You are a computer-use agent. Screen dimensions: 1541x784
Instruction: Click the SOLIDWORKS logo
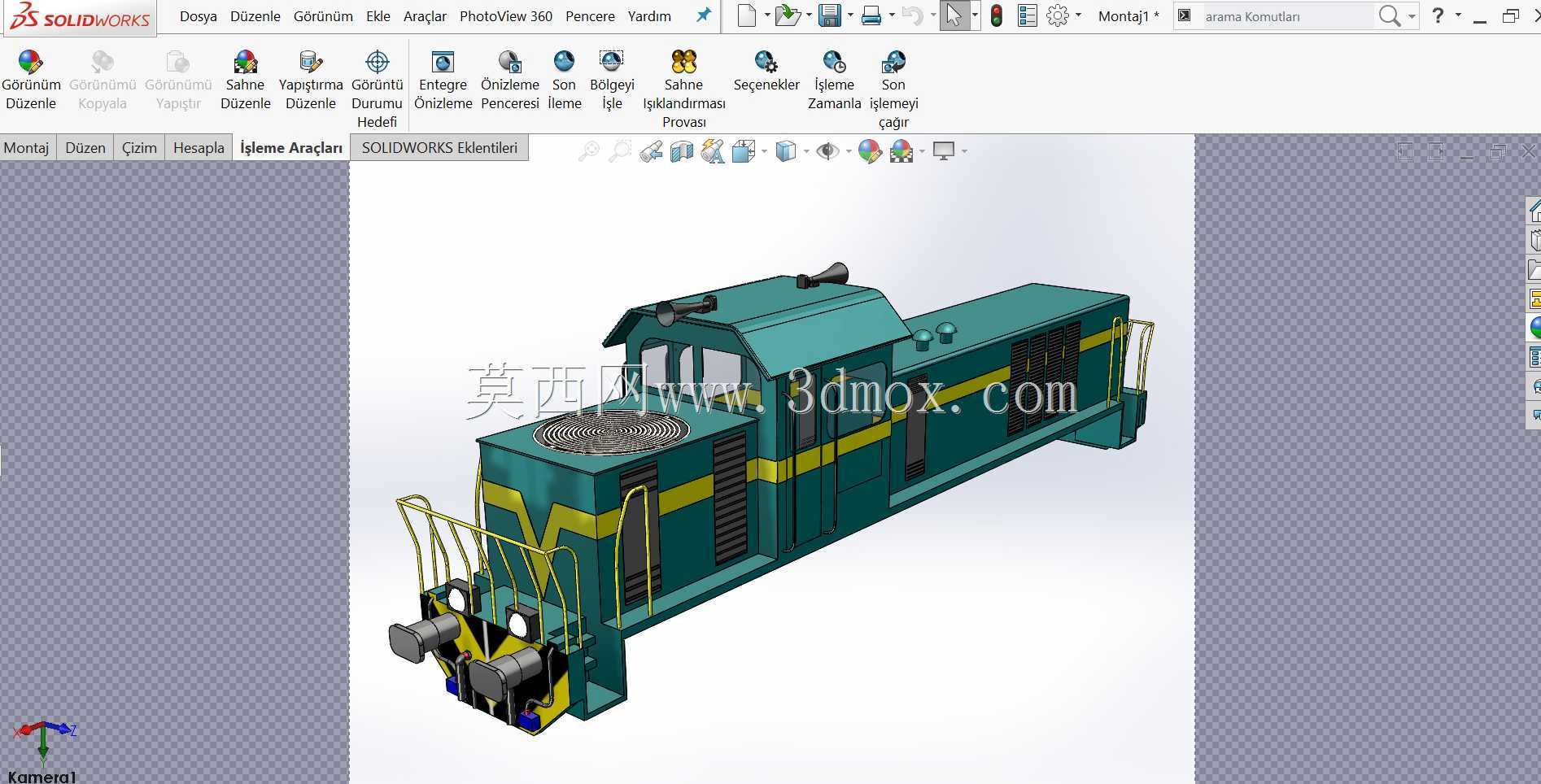pos(80,17)
